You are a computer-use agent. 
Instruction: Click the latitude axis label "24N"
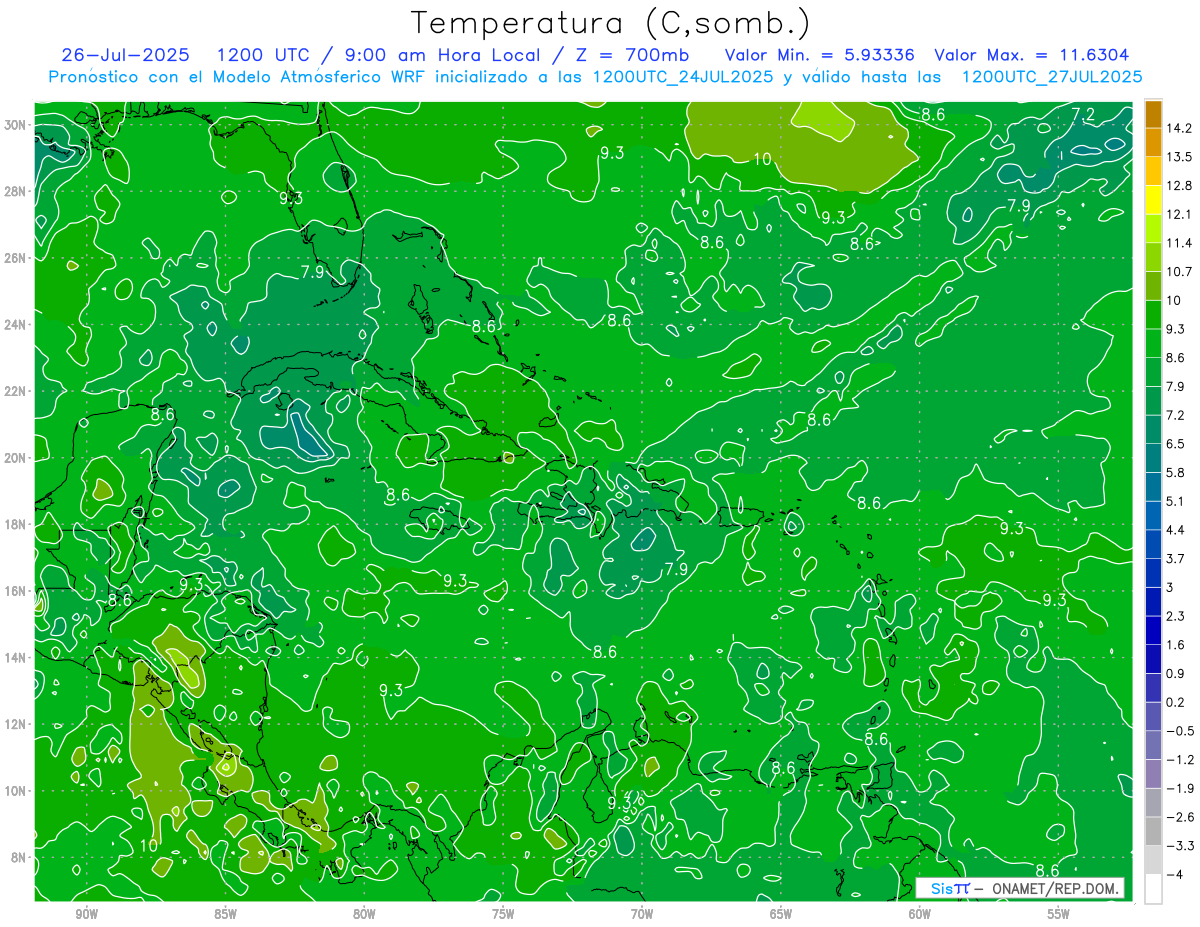pyautogui.click(x=16, y=324)
